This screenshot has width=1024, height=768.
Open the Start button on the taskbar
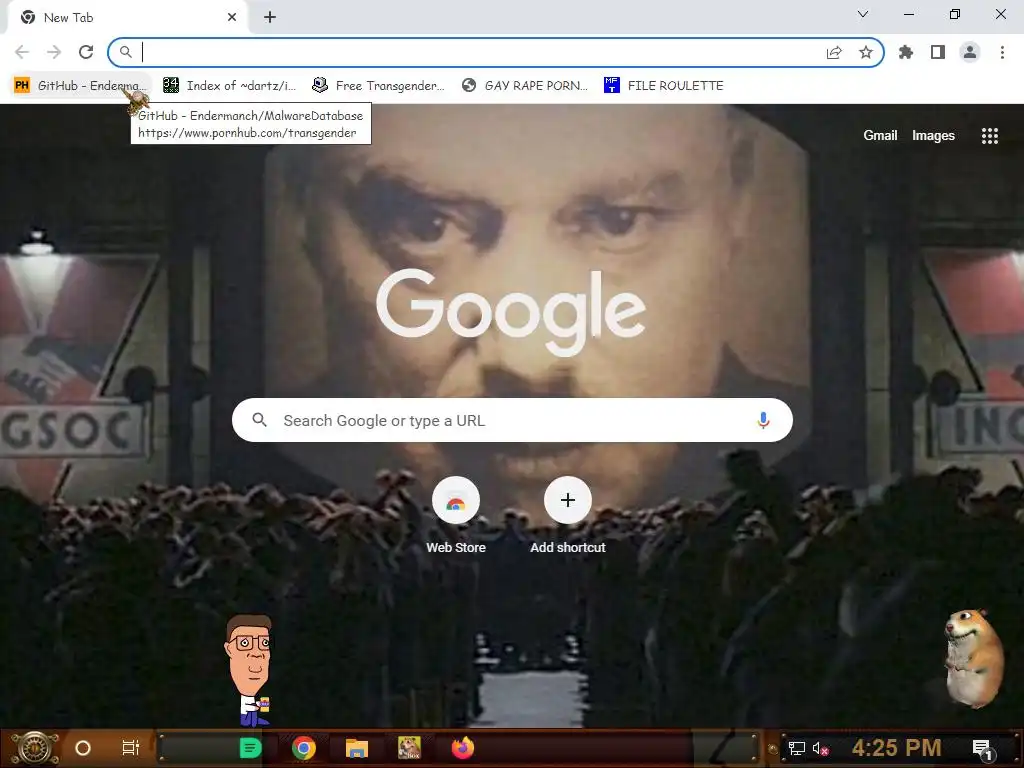click(34, 748)
